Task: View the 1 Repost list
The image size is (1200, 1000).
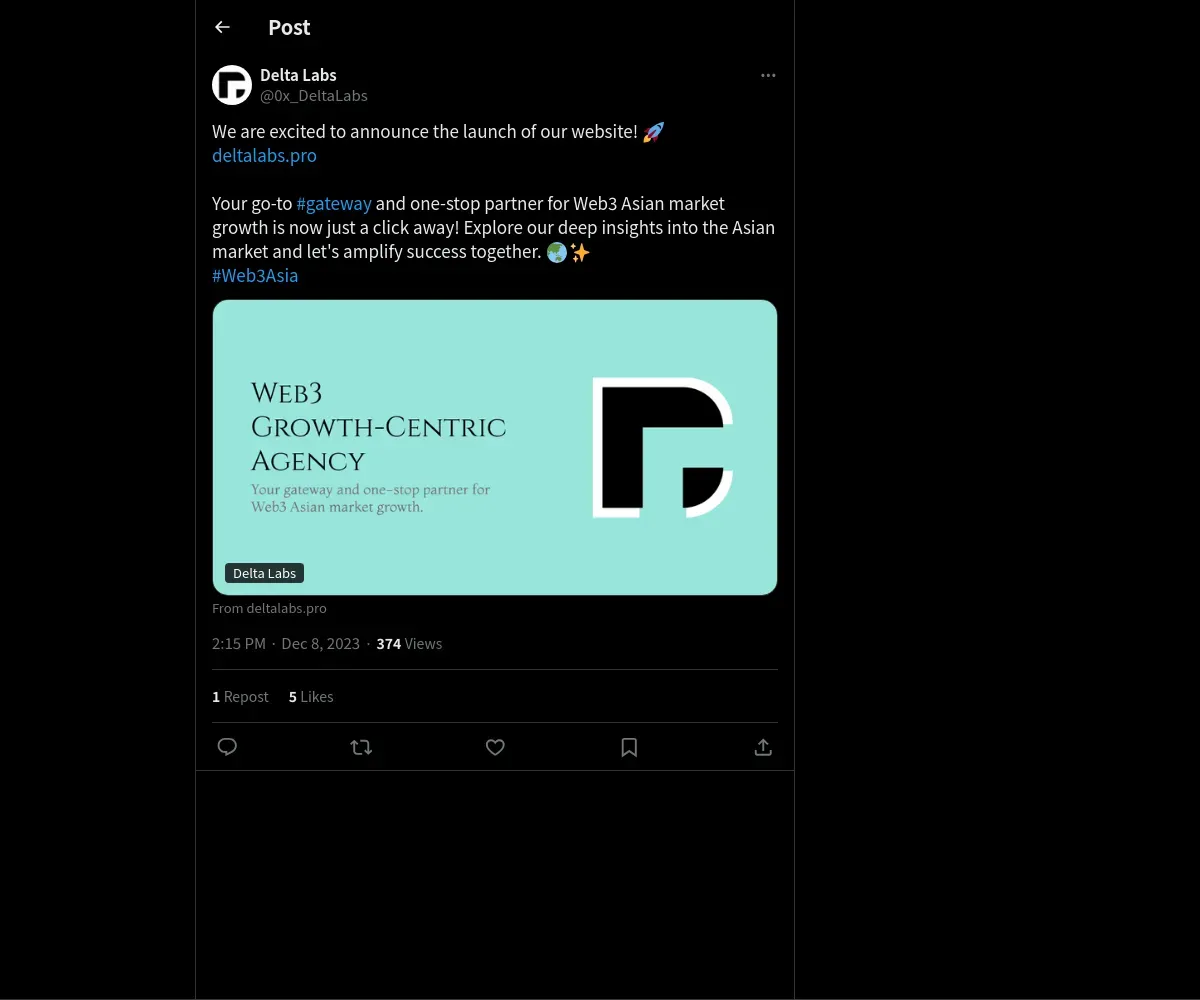Action: [x=240, y=696]
